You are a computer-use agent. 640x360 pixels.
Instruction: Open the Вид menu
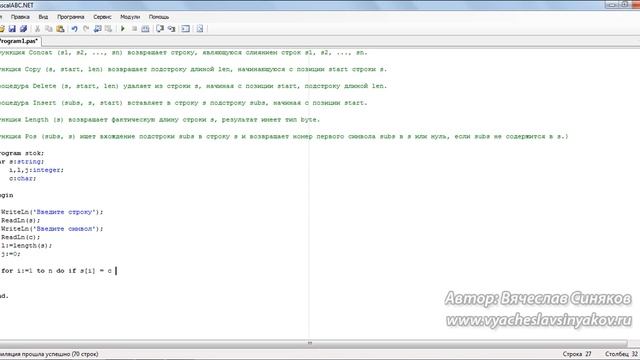tap(43, 17)
